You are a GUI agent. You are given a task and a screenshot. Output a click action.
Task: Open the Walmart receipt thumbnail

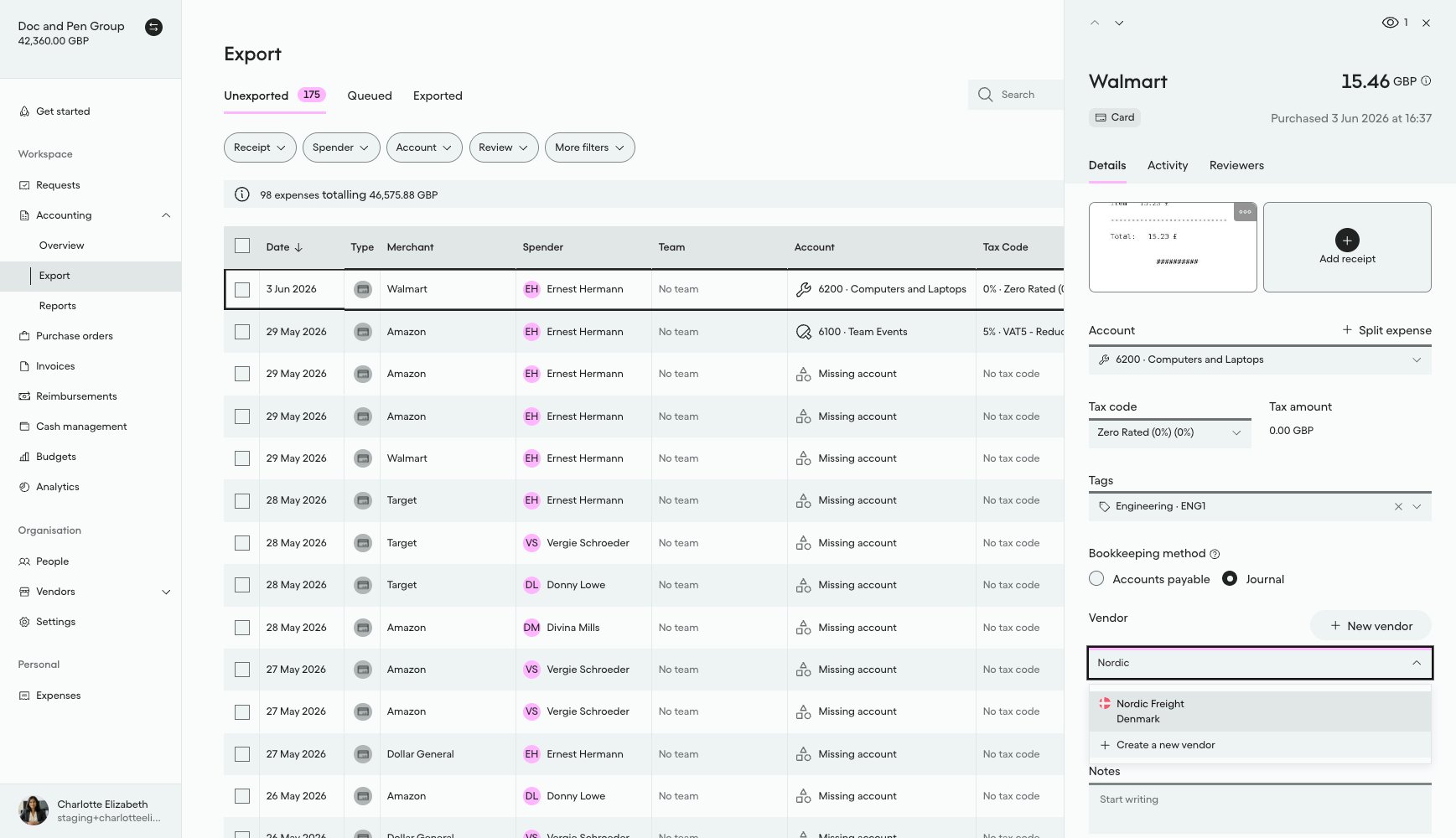pyautogui.click(x=1172, y=247)
